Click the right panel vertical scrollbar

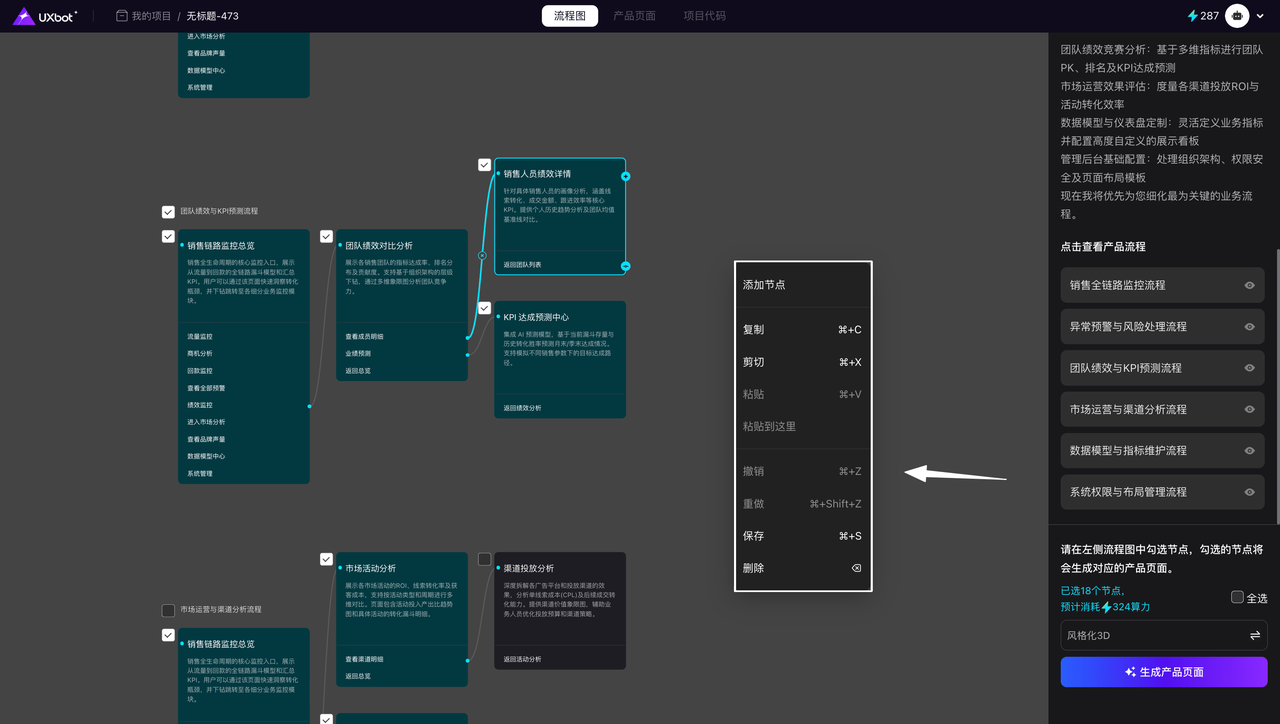1276,380
